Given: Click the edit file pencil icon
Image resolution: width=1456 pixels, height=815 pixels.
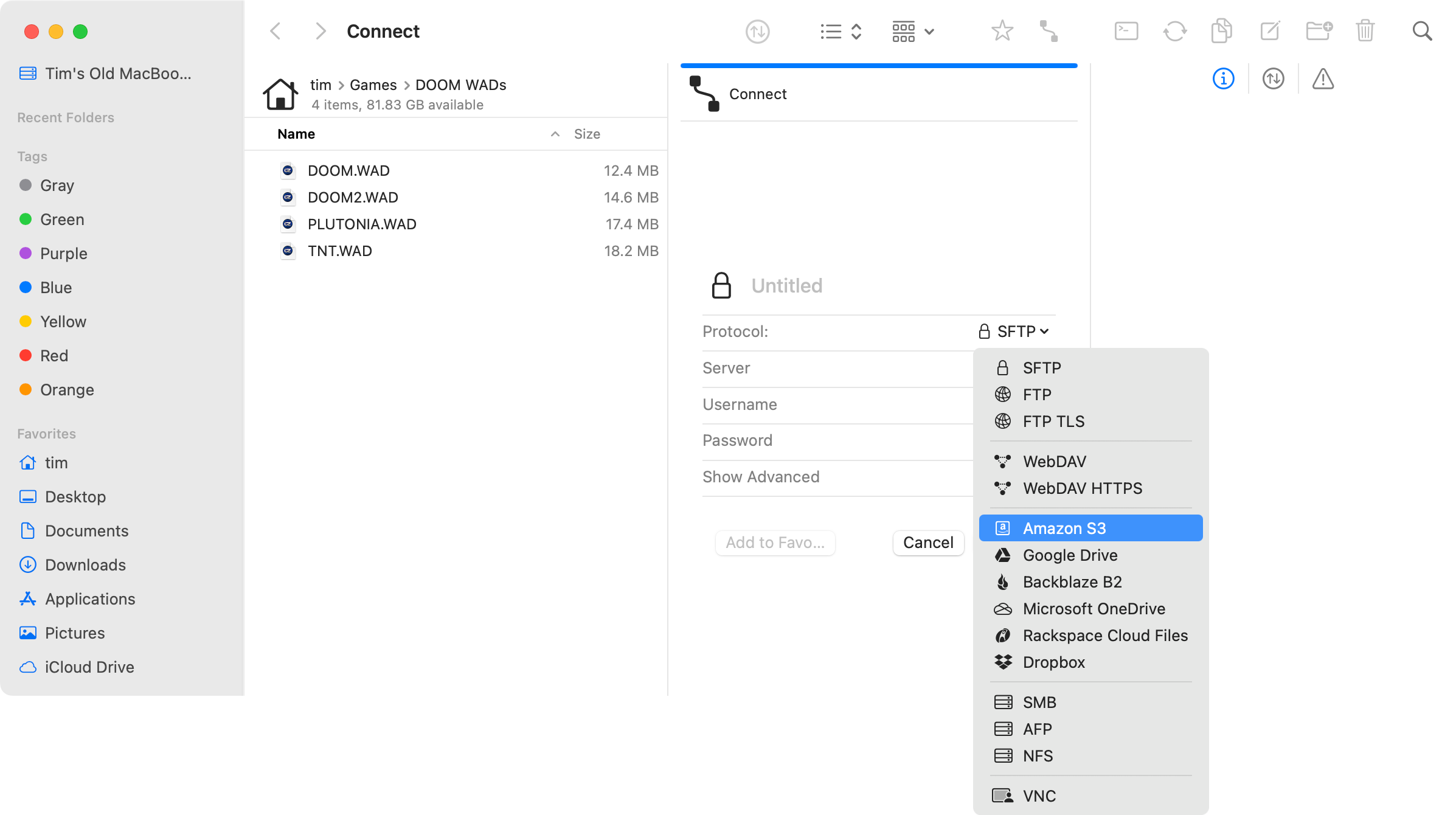Looking at the screenshot, I should click(x=1270, y=30).
